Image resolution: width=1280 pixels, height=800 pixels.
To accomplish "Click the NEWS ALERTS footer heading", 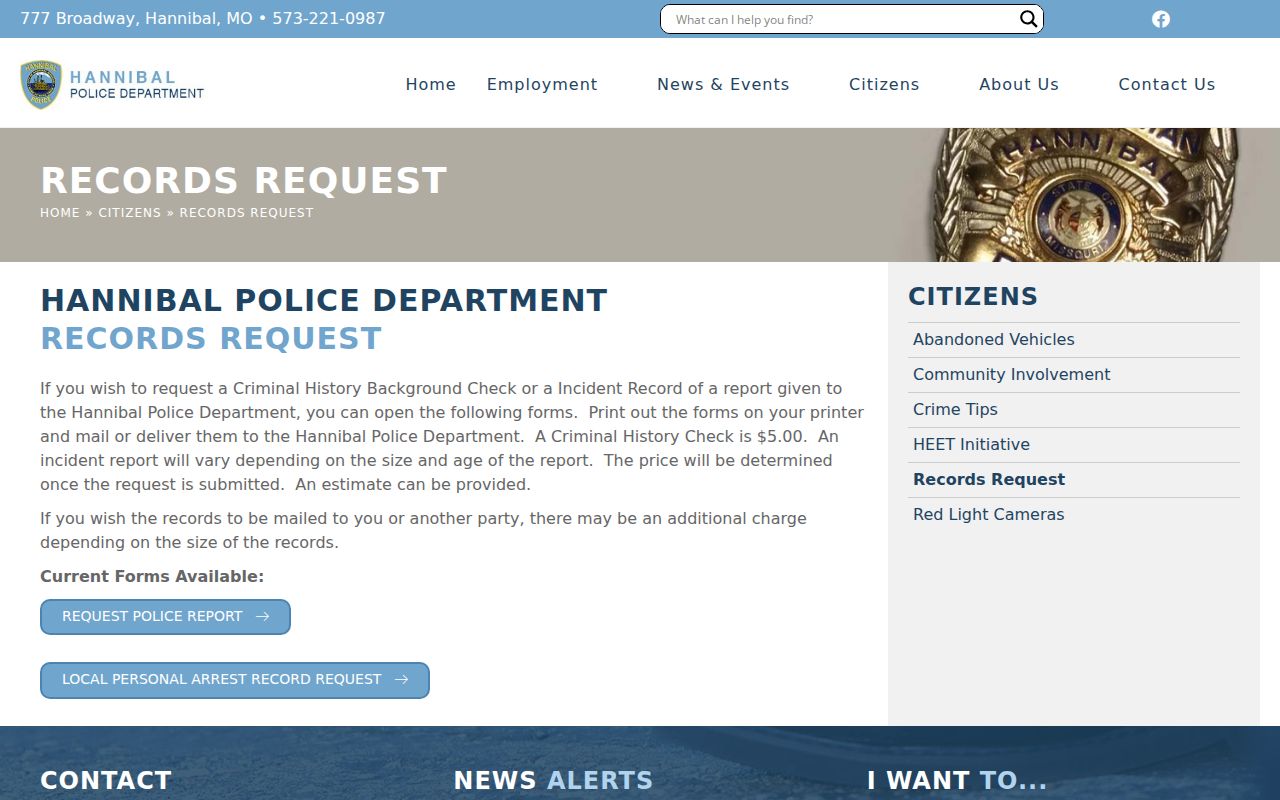I will [x=553, y=780].
